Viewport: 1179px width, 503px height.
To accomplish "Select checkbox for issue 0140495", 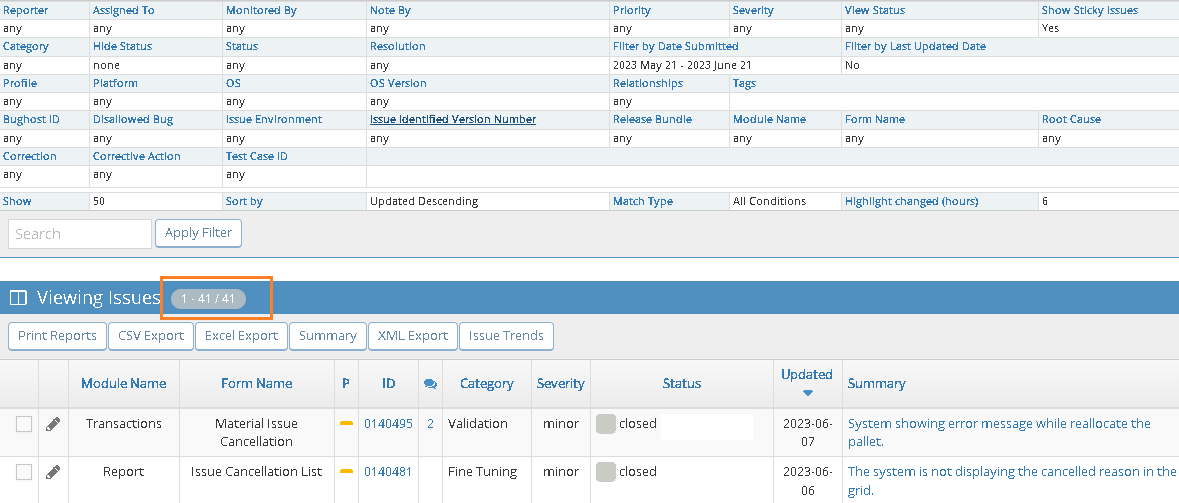I will pyautogui.click(x=24, y=424).
